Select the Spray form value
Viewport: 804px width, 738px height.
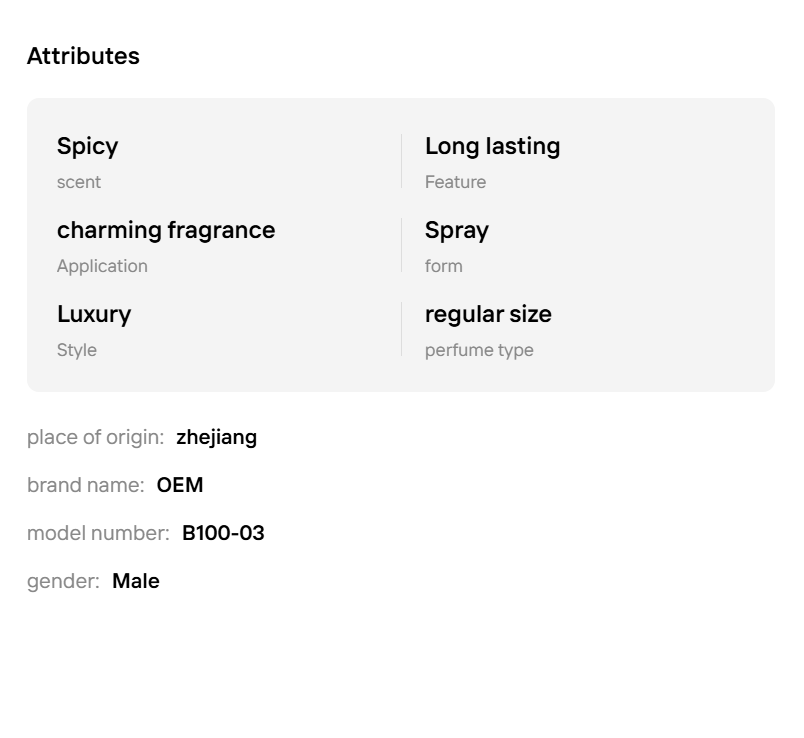[457, 230]
